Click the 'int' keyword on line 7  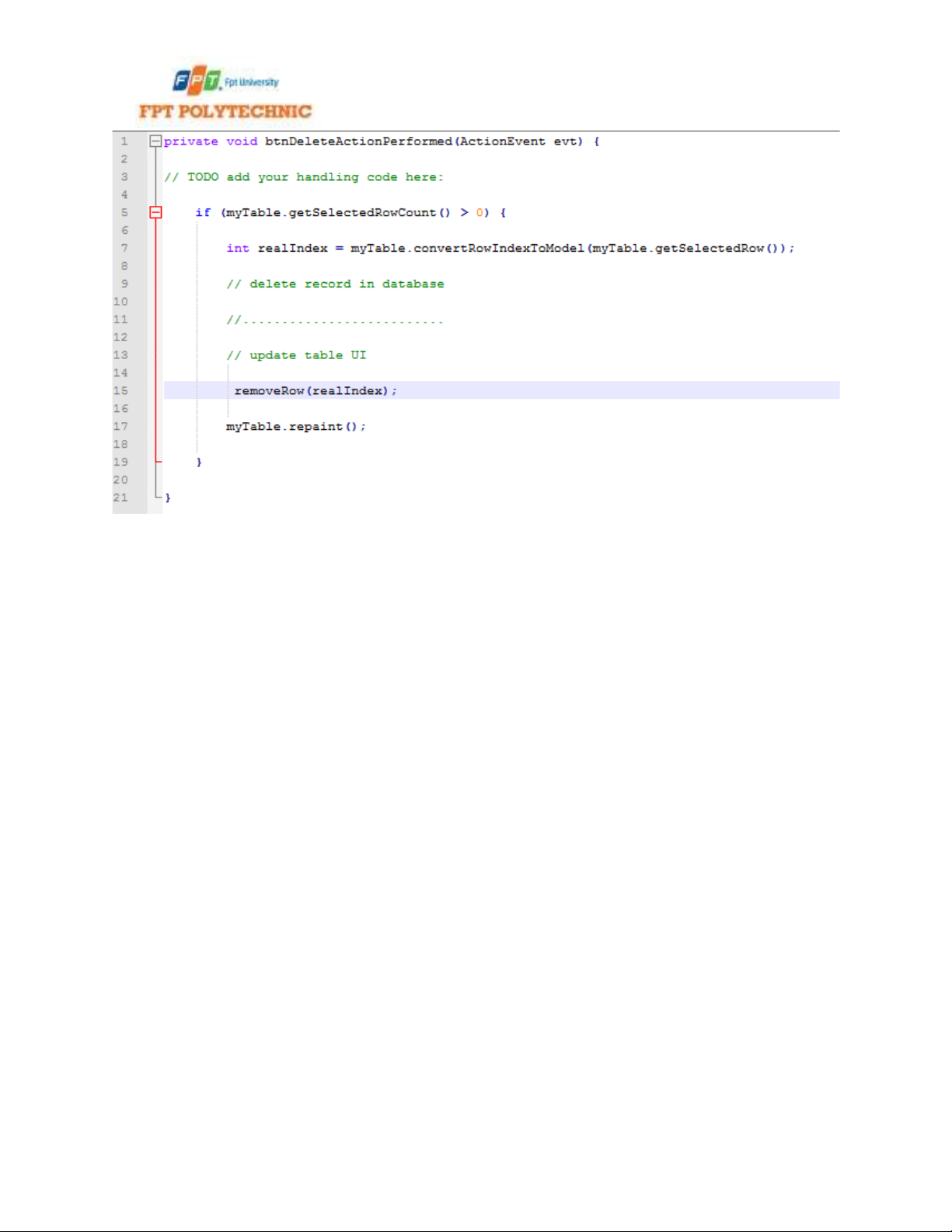[x=238, y=248]
